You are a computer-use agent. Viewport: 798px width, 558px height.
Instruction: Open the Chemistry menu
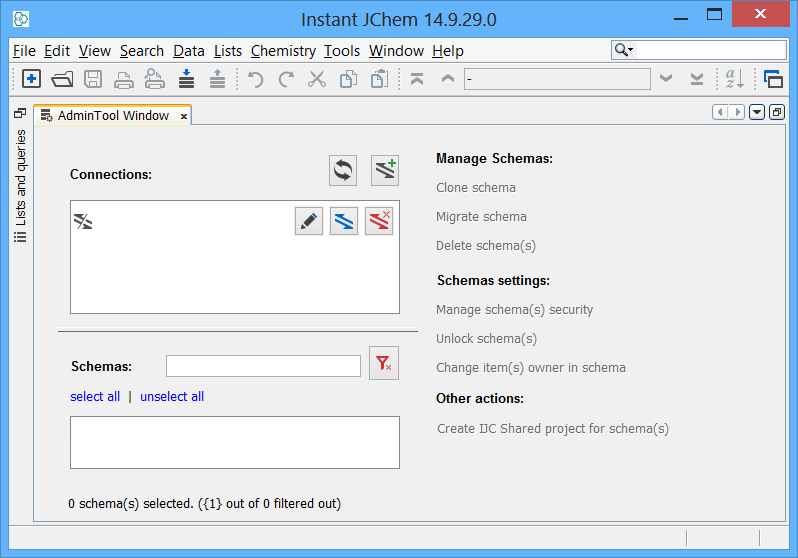coord(283,51)
